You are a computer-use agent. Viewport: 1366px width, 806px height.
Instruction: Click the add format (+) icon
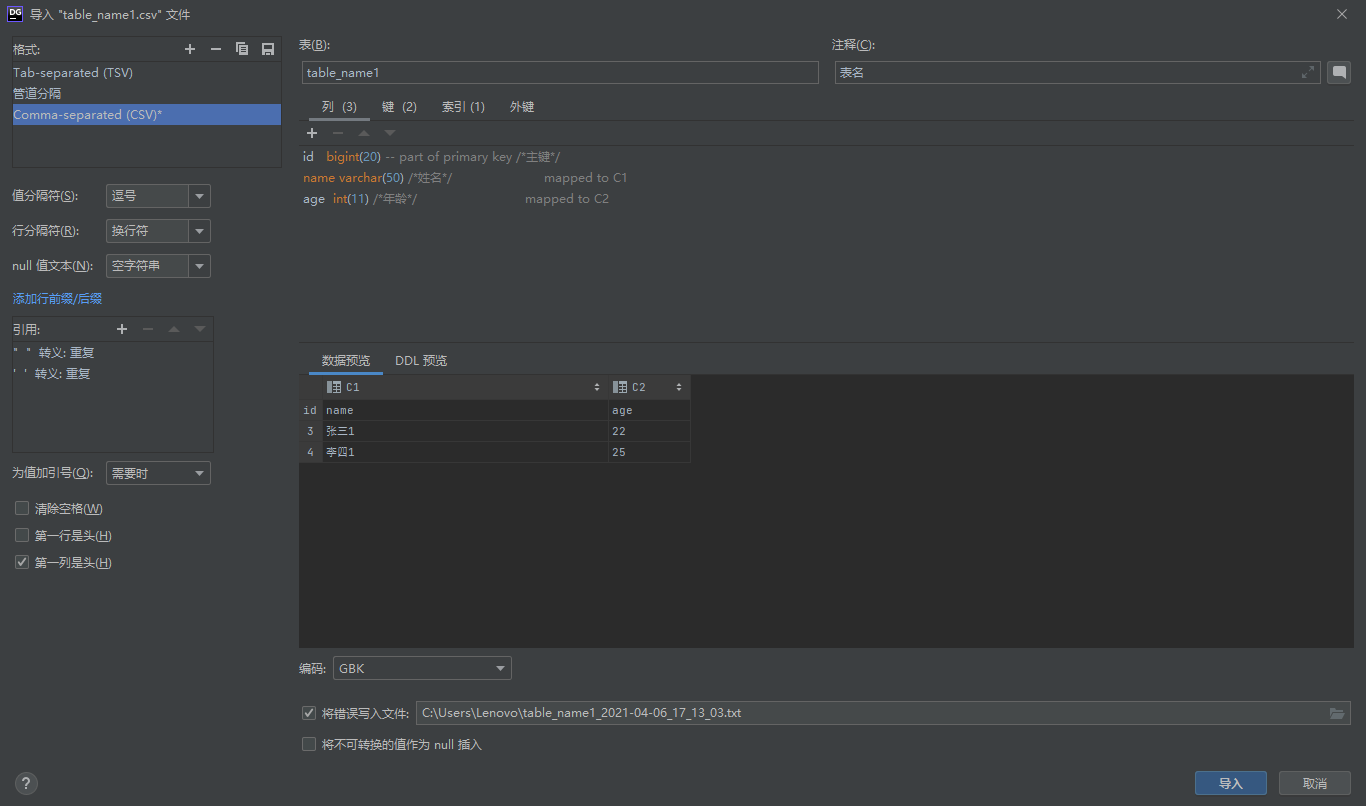[190, 48]
